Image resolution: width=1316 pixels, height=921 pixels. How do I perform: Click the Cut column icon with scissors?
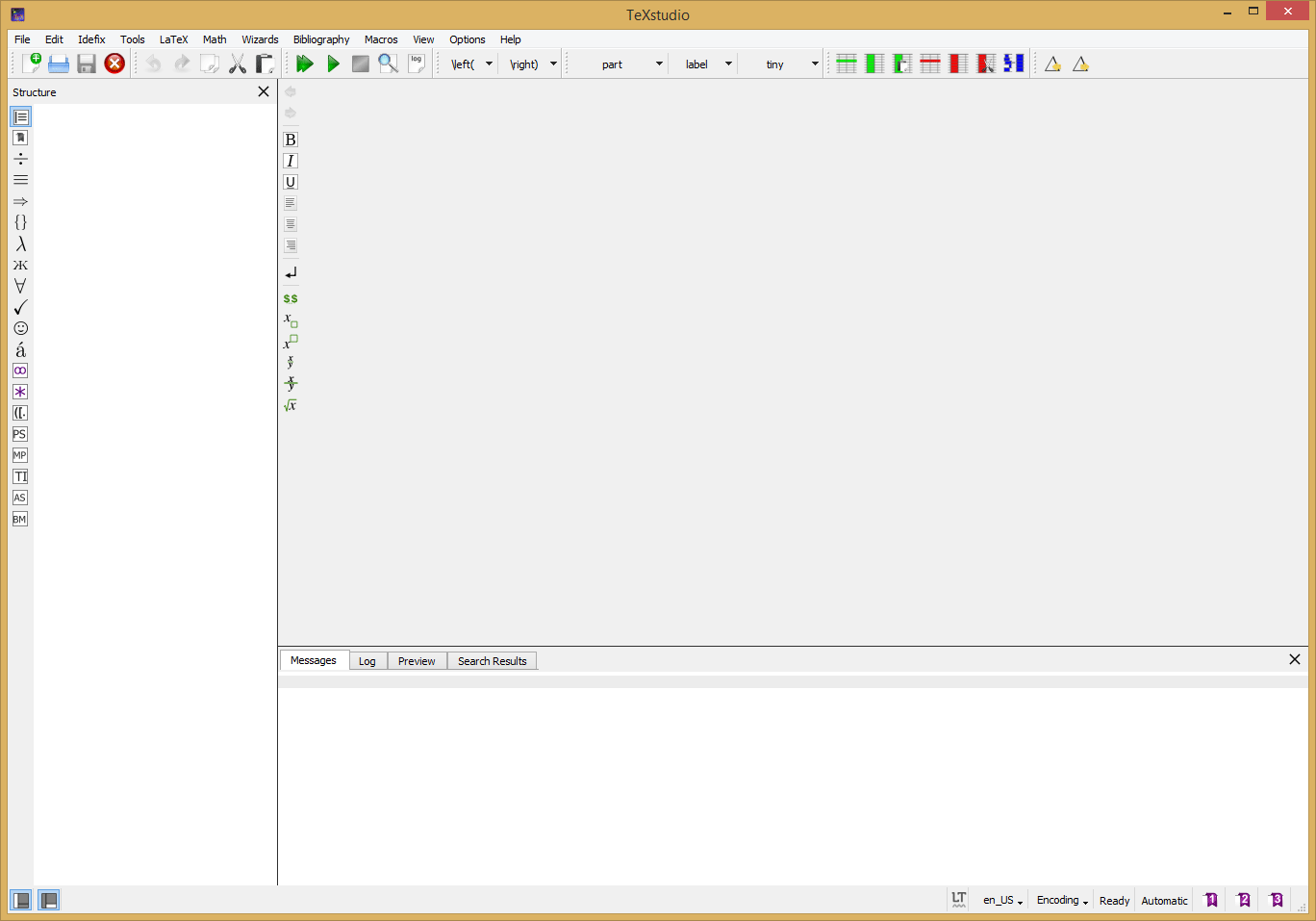pos(986,64)
